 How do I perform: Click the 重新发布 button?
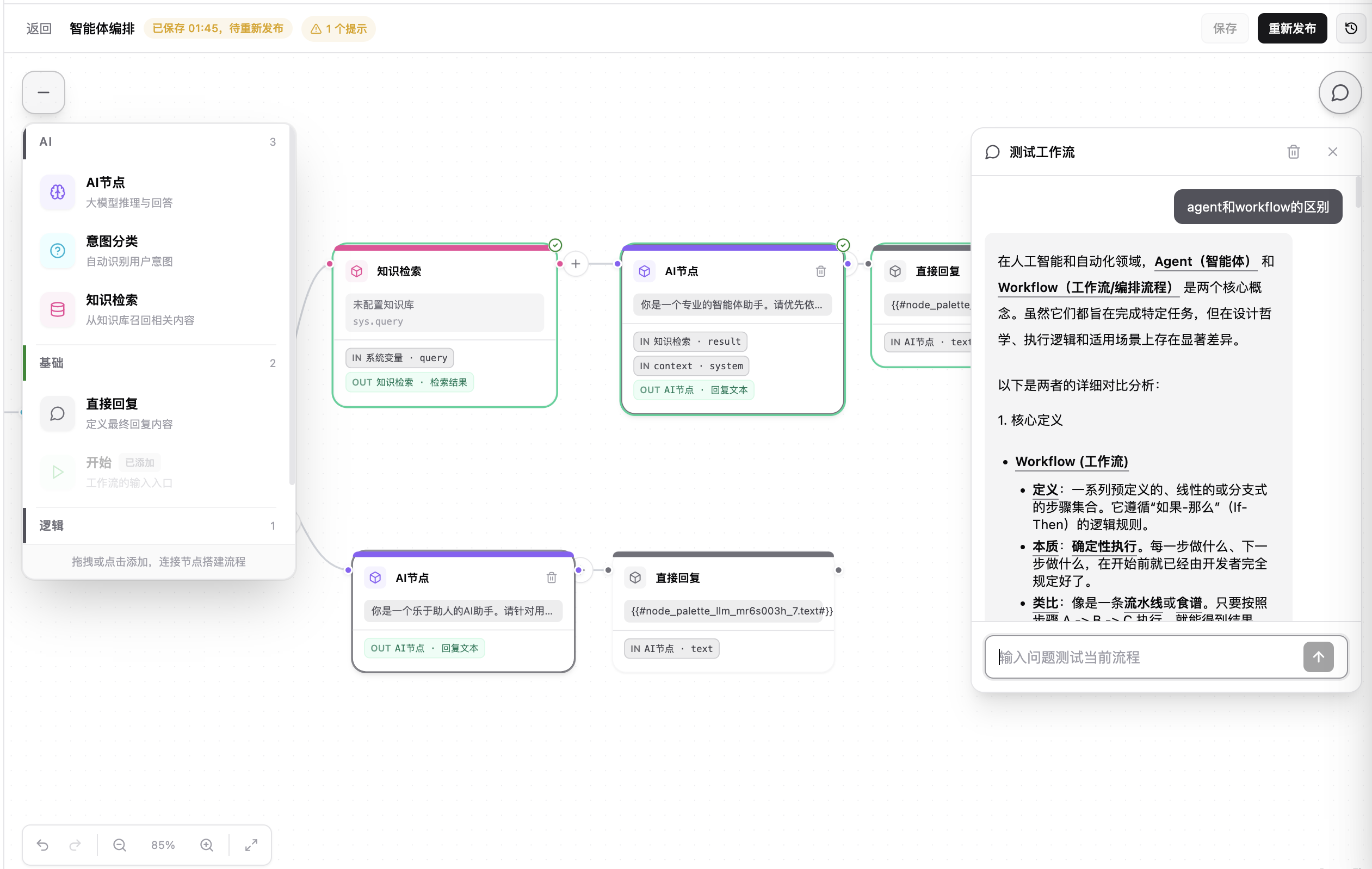pyautogui.click(x=1291, y=28)
